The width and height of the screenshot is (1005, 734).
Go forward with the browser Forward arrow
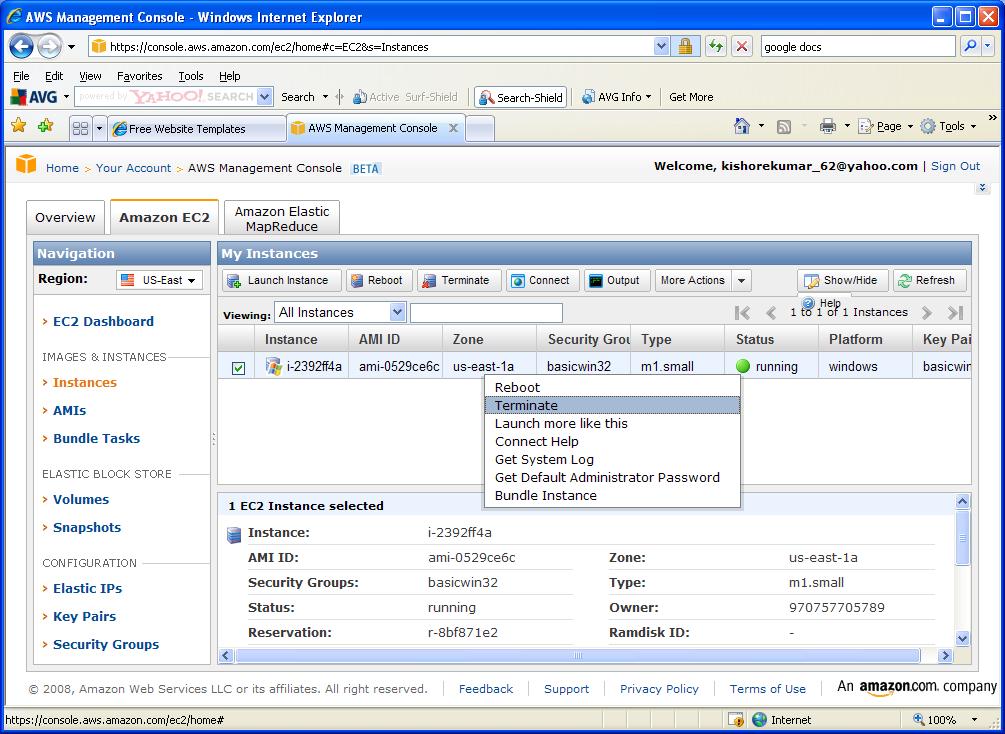[x=49, y=46]
